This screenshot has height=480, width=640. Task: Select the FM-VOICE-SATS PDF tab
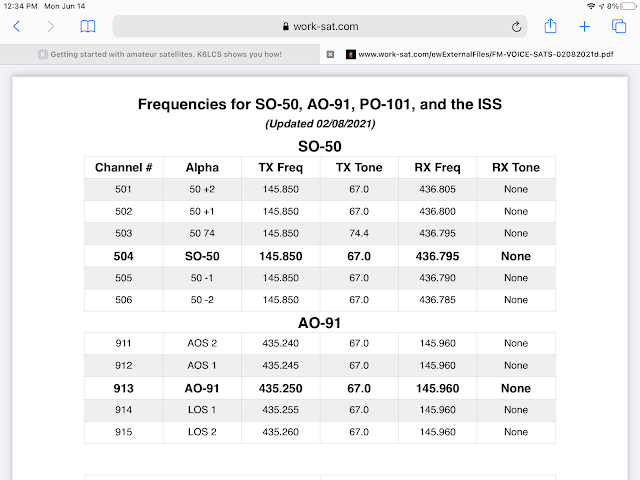[x=480, y=54]
